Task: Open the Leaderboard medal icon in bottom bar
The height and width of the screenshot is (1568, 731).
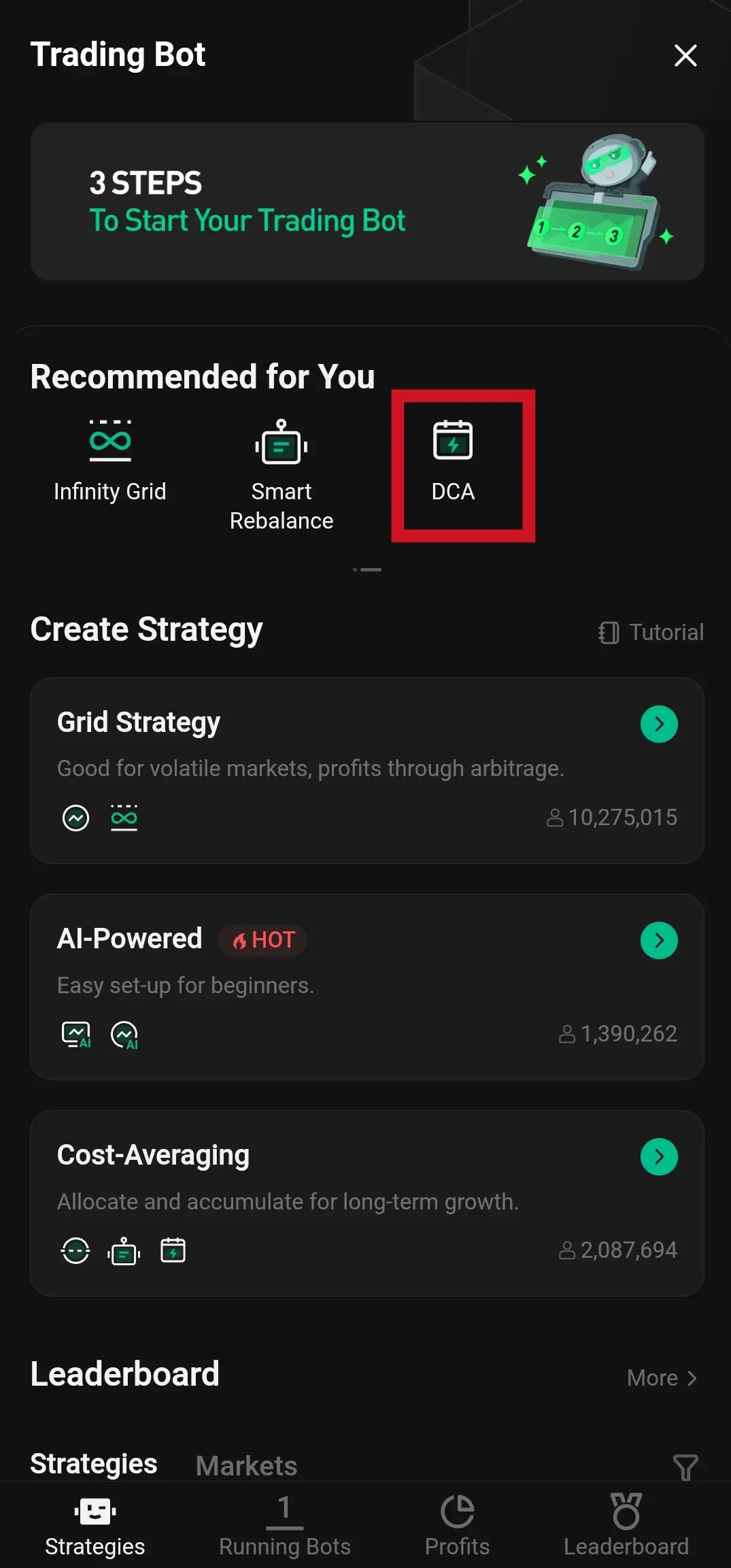Action: [626, 1511]
